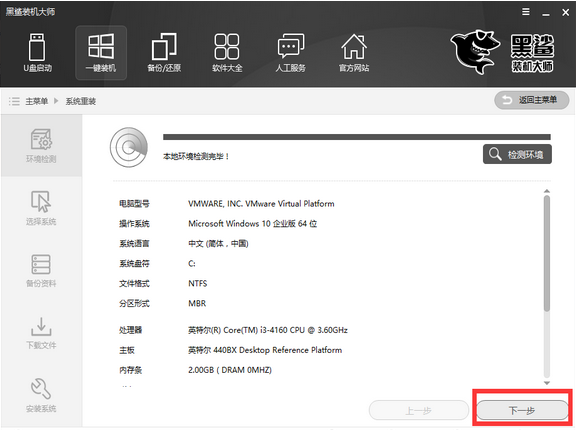The width and height of the screenshot is (576, 430).
Task: Select the 安装系统 step in sidebar
Action: [x=41, y=395]
